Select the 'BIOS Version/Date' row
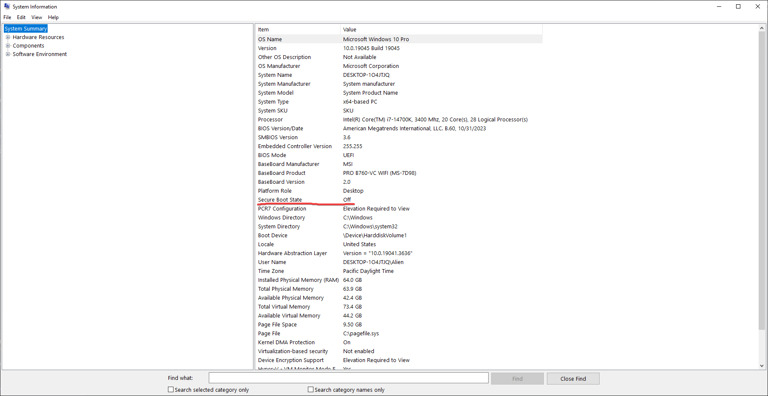The image size is (768, 396). (399, 128)
